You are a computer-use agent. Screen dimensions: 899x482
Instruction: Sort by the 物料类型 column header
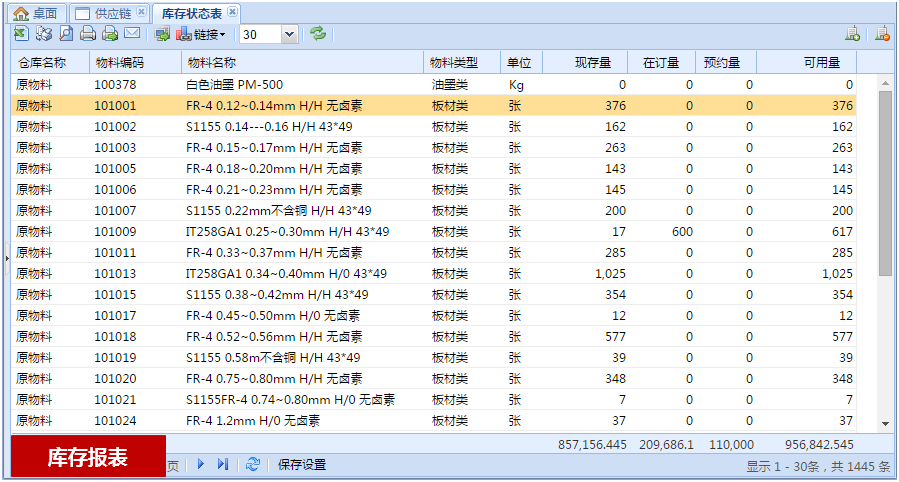pyautogui.click(x=462, y=62)
